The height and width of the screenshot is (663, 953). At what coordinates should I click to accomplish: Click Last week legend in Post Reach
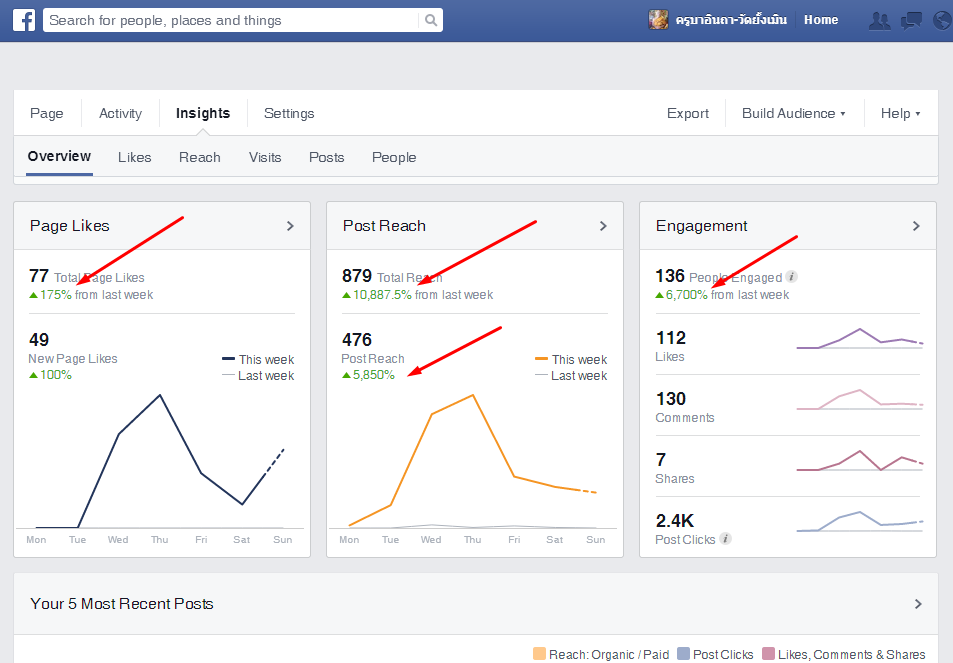tap(571, 376)
